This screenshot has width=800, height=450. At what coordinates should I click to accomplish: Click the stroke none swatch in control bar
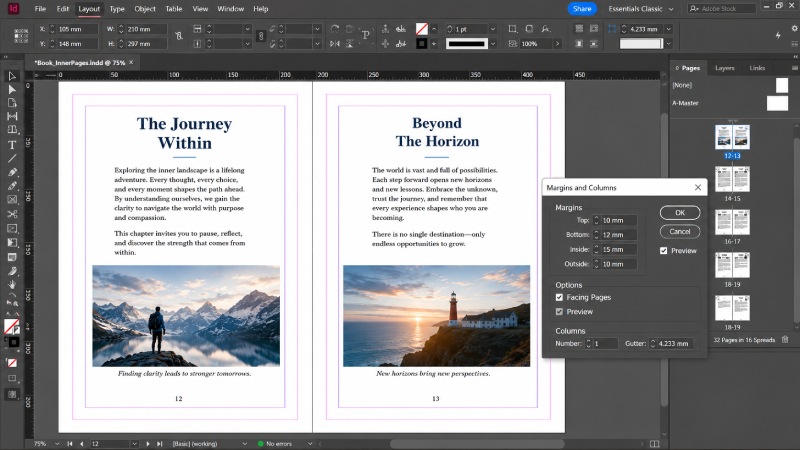(421, 29)
